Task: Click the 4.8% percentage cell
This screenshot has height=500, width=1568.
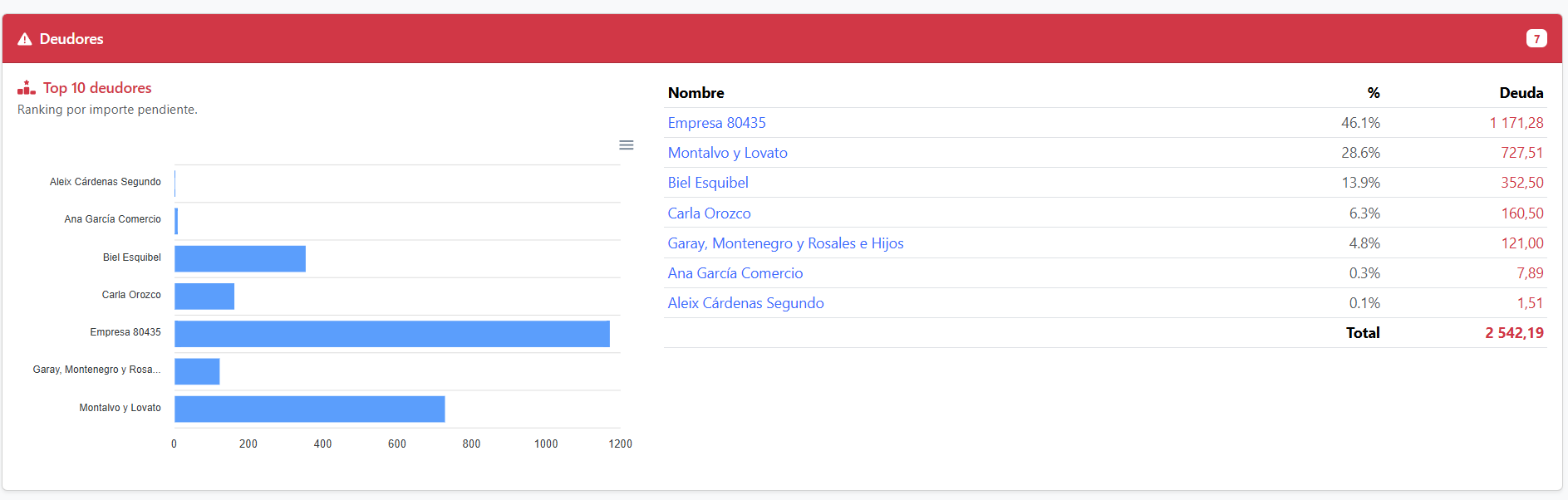Action: tap(1364, 243)
